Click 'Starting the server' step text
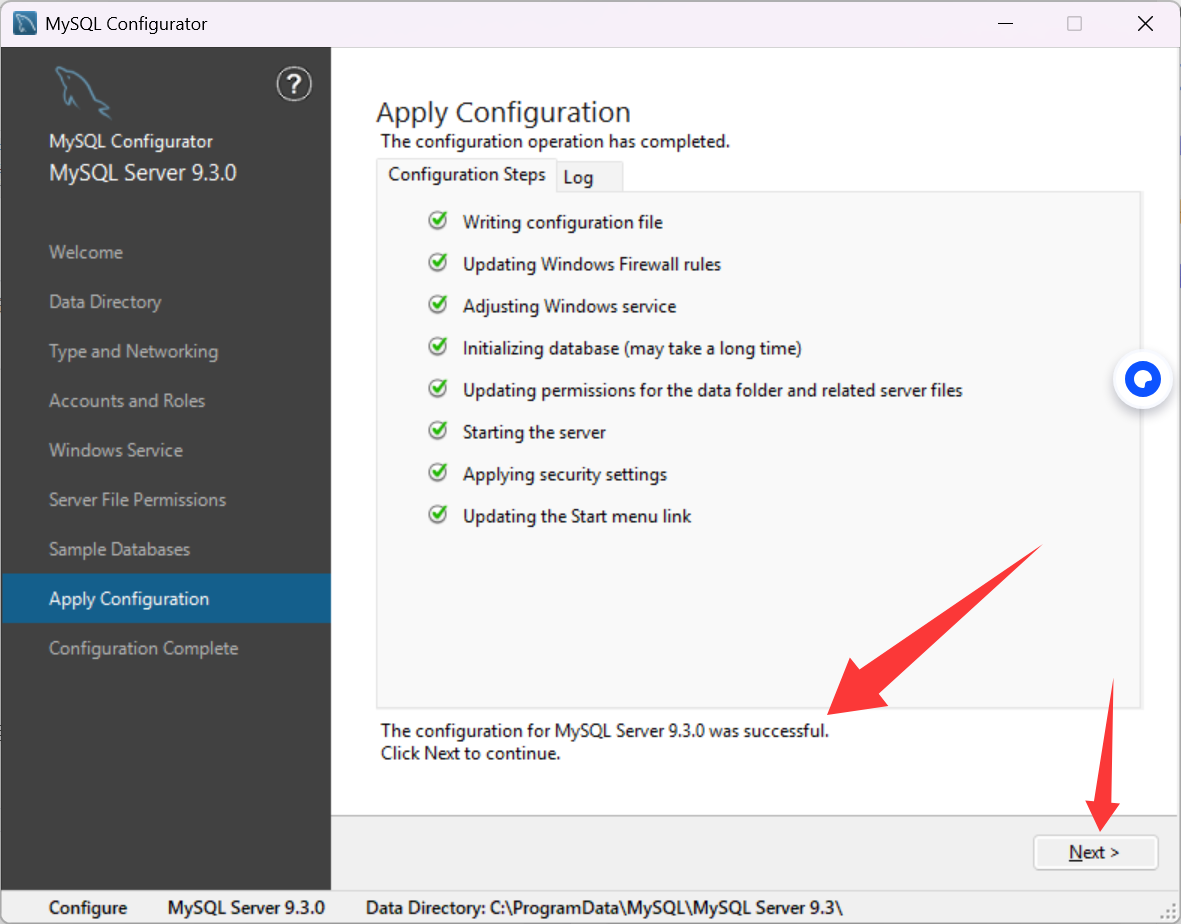 tap(534, 432)
